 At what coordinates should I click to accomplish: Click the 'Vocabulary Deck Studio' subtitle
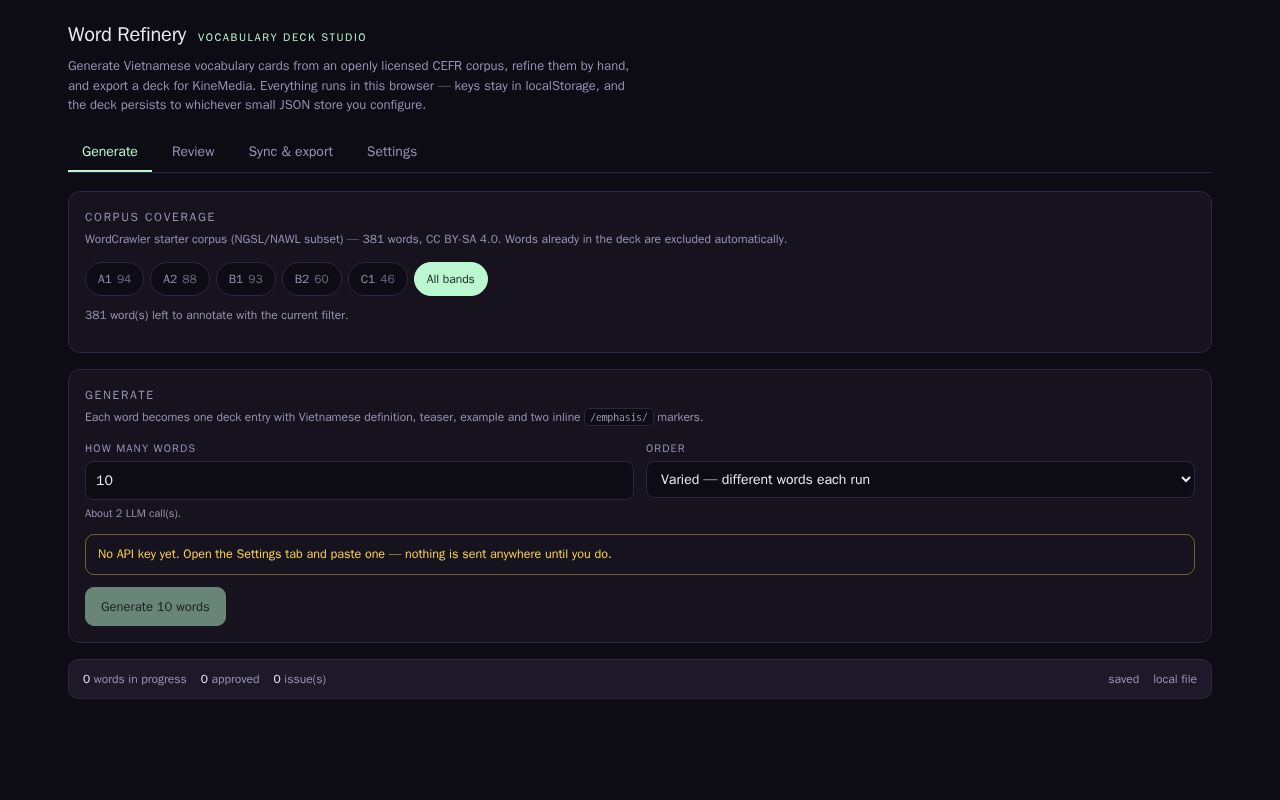(x=282, y=38)
